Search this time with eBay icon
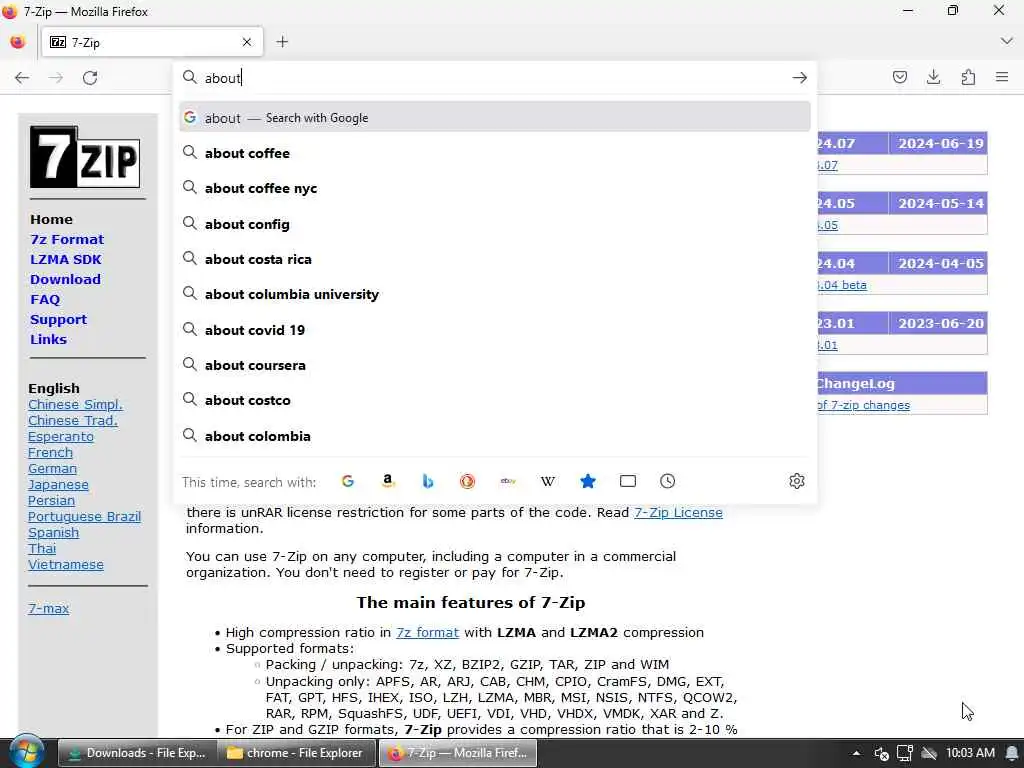The height and width of the screenshot is (768, 1024). pos(508,481)
